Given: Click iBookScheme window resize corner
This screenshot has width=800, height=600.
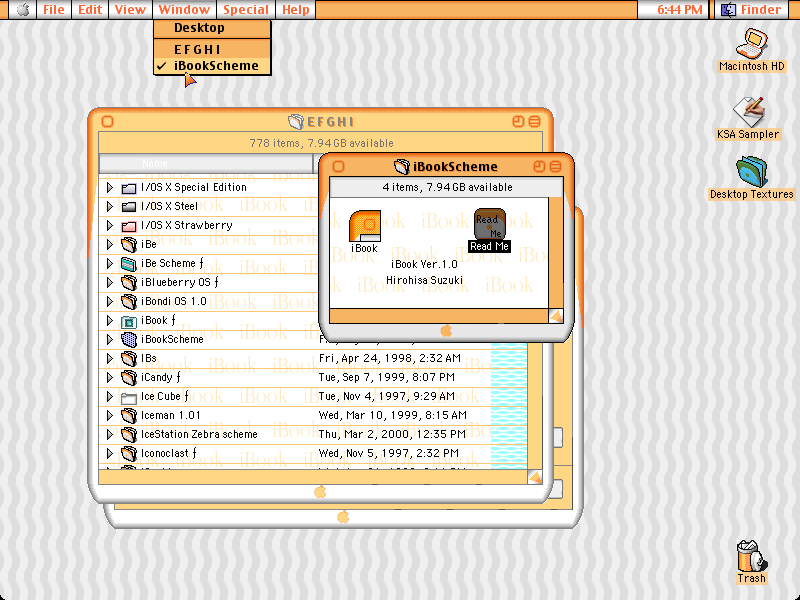Looking at the screenshot, I should coord(556,316).
